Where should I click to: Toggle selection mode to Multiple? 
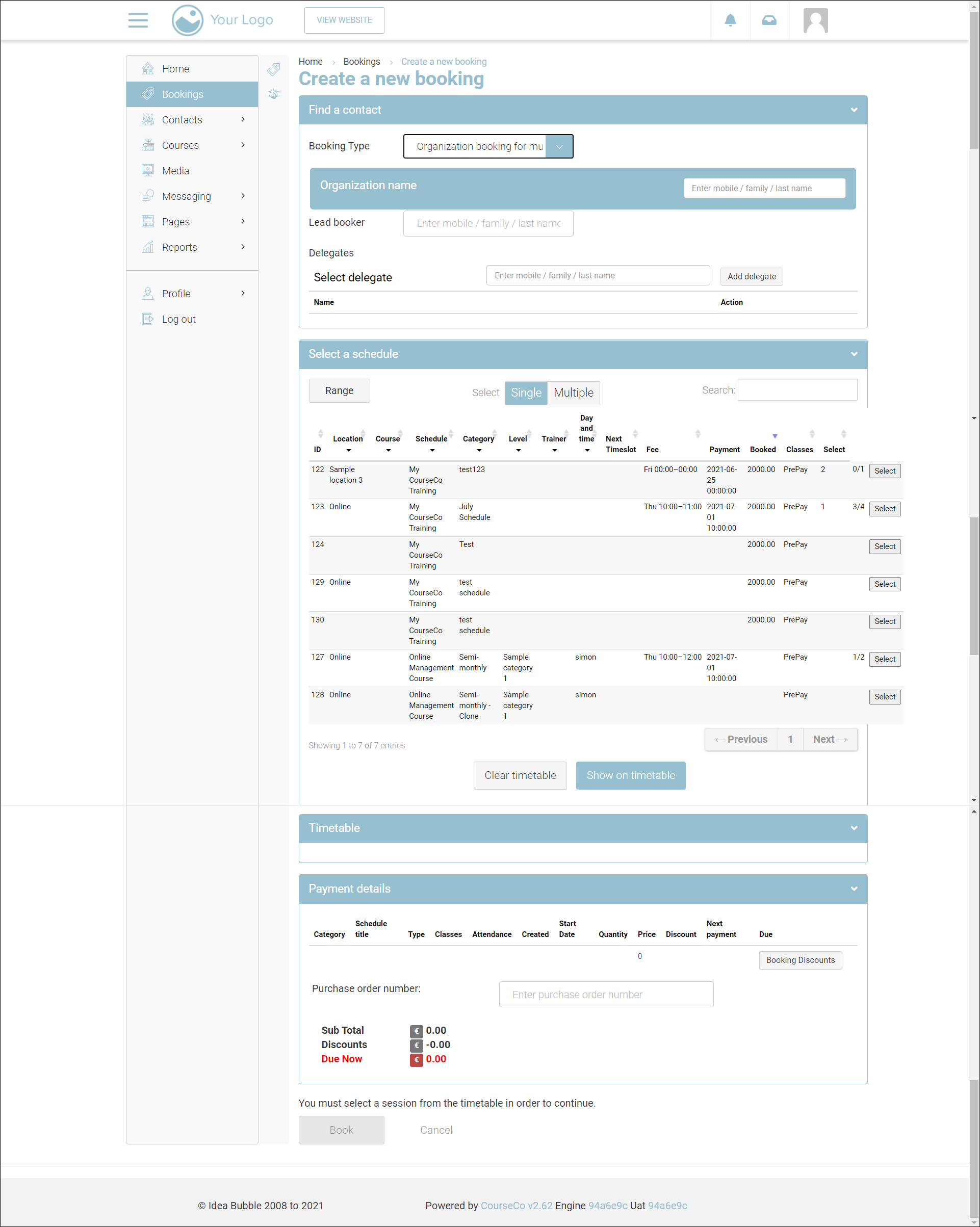[x=573, y=393]
